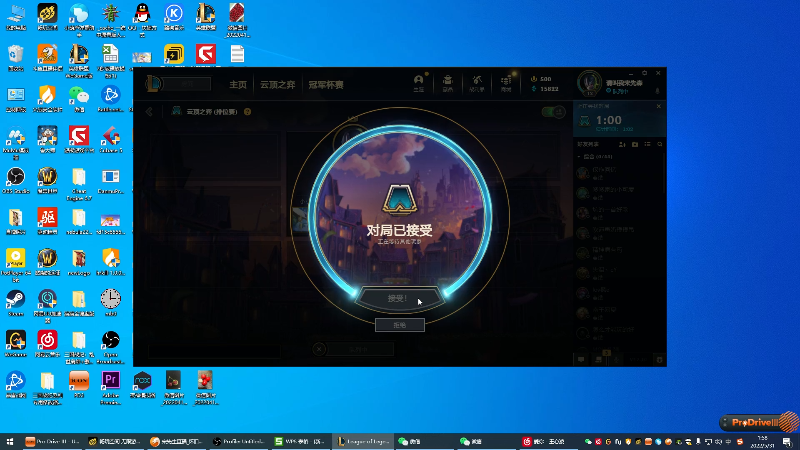The height and width of the screenshot is (450, 800).
Task: Open the WeChat desktop icon
Action: coord(79,99)
